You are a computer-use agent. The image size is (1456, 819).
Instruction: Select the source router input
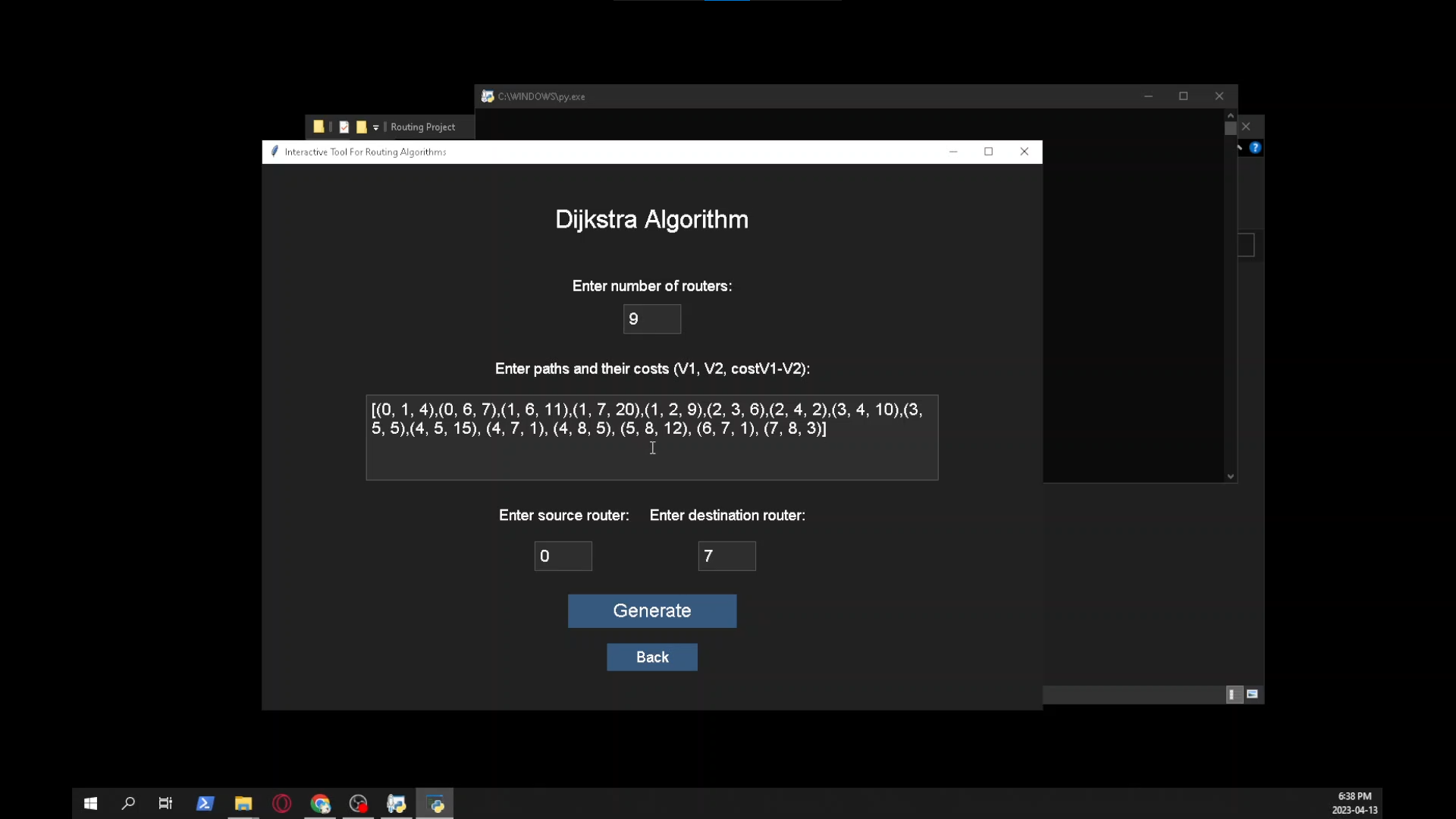[x=563, y=556]
